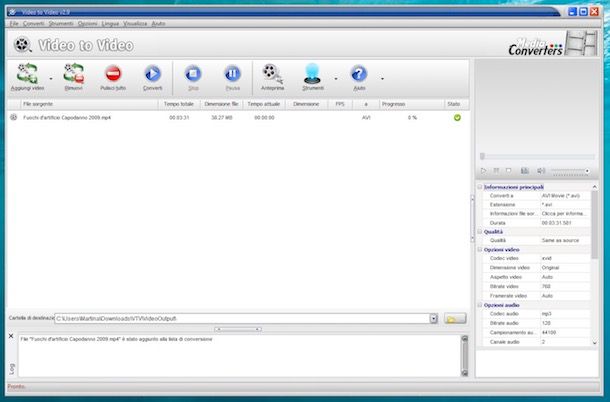Click the Codec audio value mp3
610x402 pixels.
[546, 314]
